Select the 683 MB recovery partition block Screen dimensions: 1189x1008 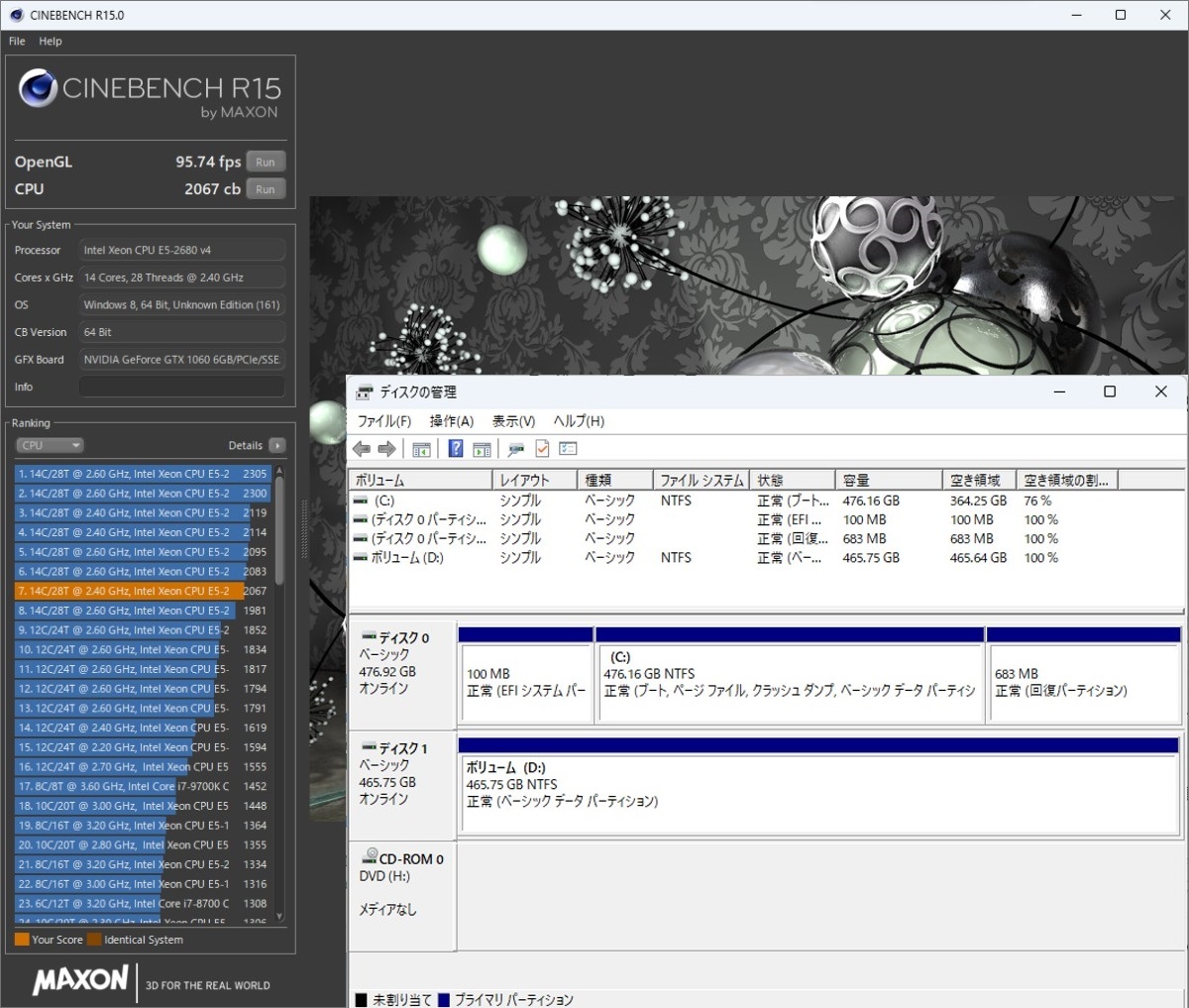[1084, 673]
